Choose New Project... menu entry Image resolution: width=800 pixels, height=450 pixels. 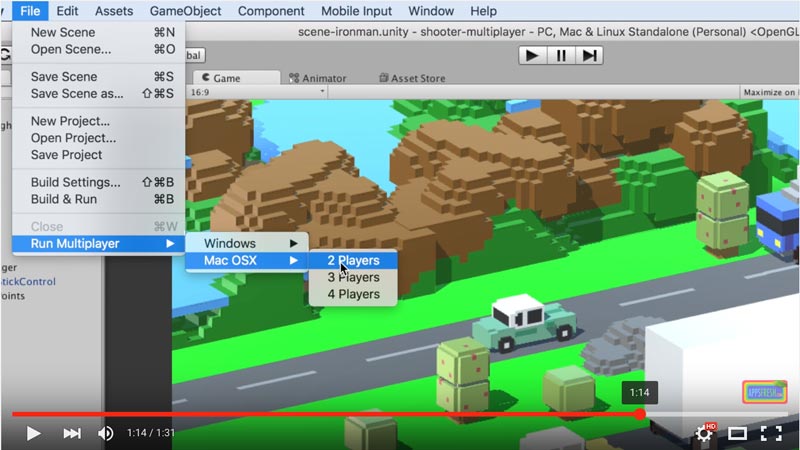point(99,121)
